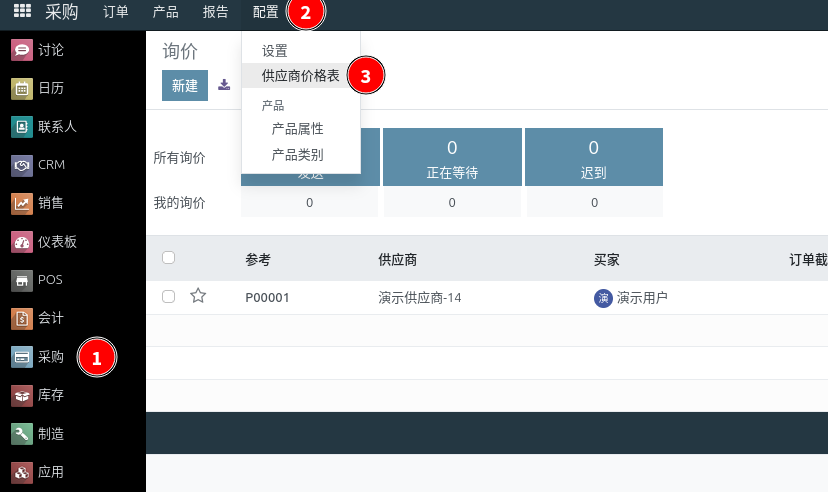The height and width of the screenshot is (492, 828).
Task: Open the 联系人 contacts app icon
Action: tap(22, 127)
